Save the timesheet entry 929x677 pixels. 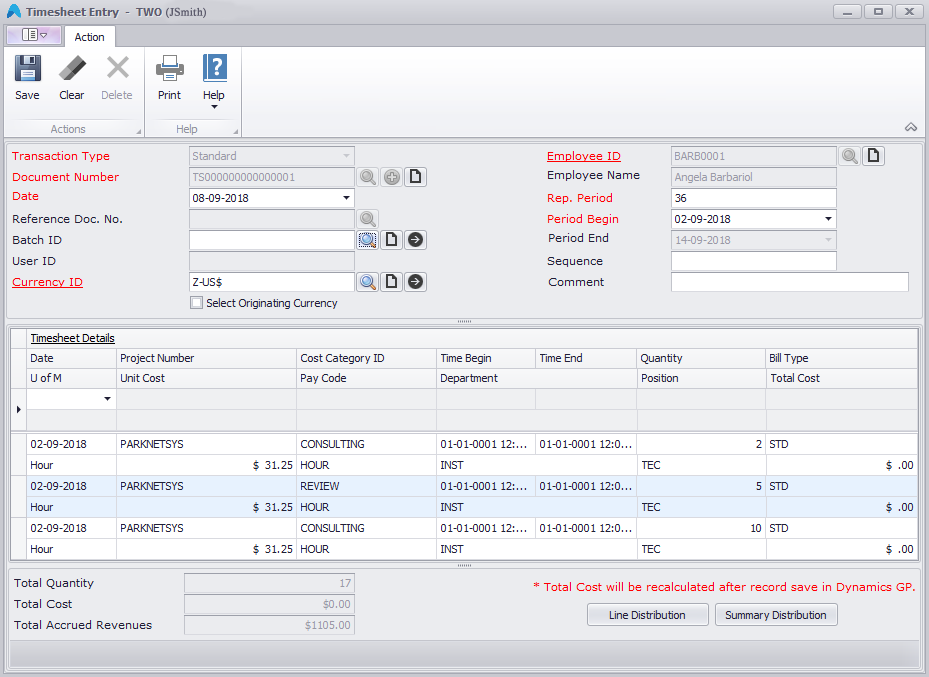[27, 78]
